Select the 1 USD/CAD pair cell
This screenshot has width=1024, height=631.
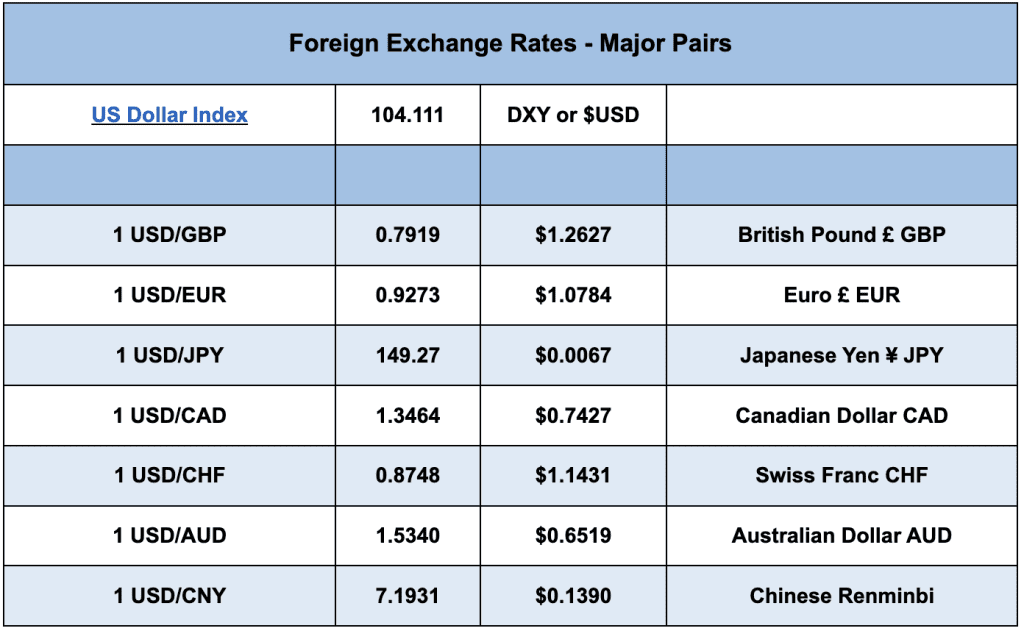point(170,415)
